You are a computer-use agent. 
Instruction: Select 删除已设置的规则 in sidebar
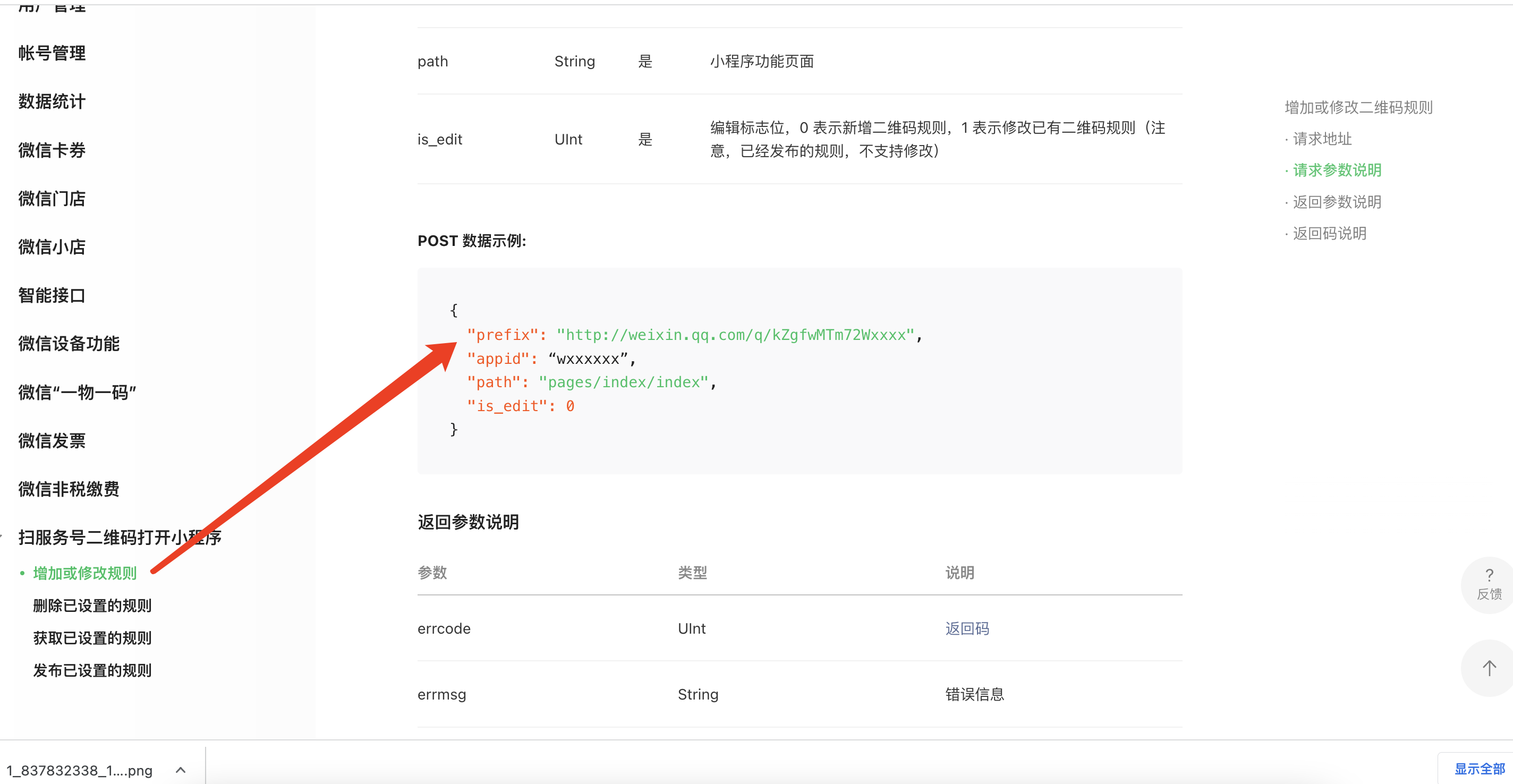[92, 606]
